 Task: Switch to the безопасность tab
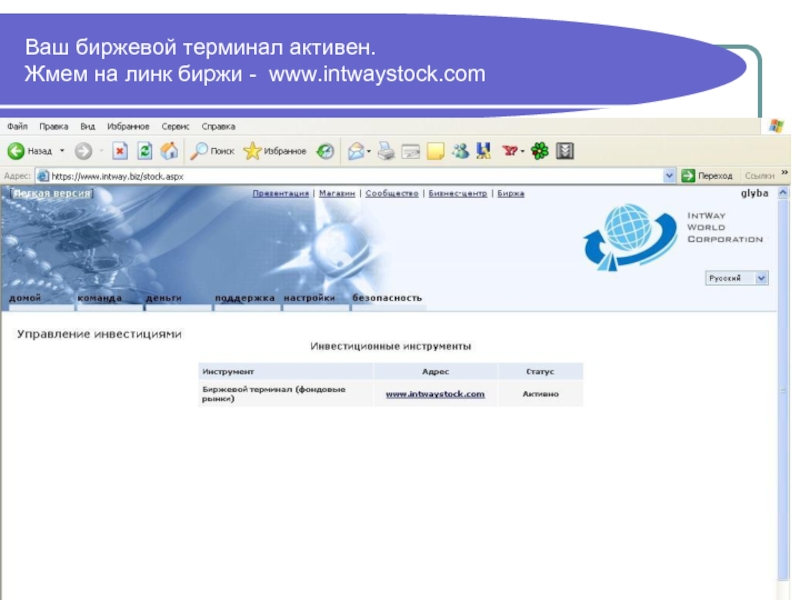pos(387,298)
